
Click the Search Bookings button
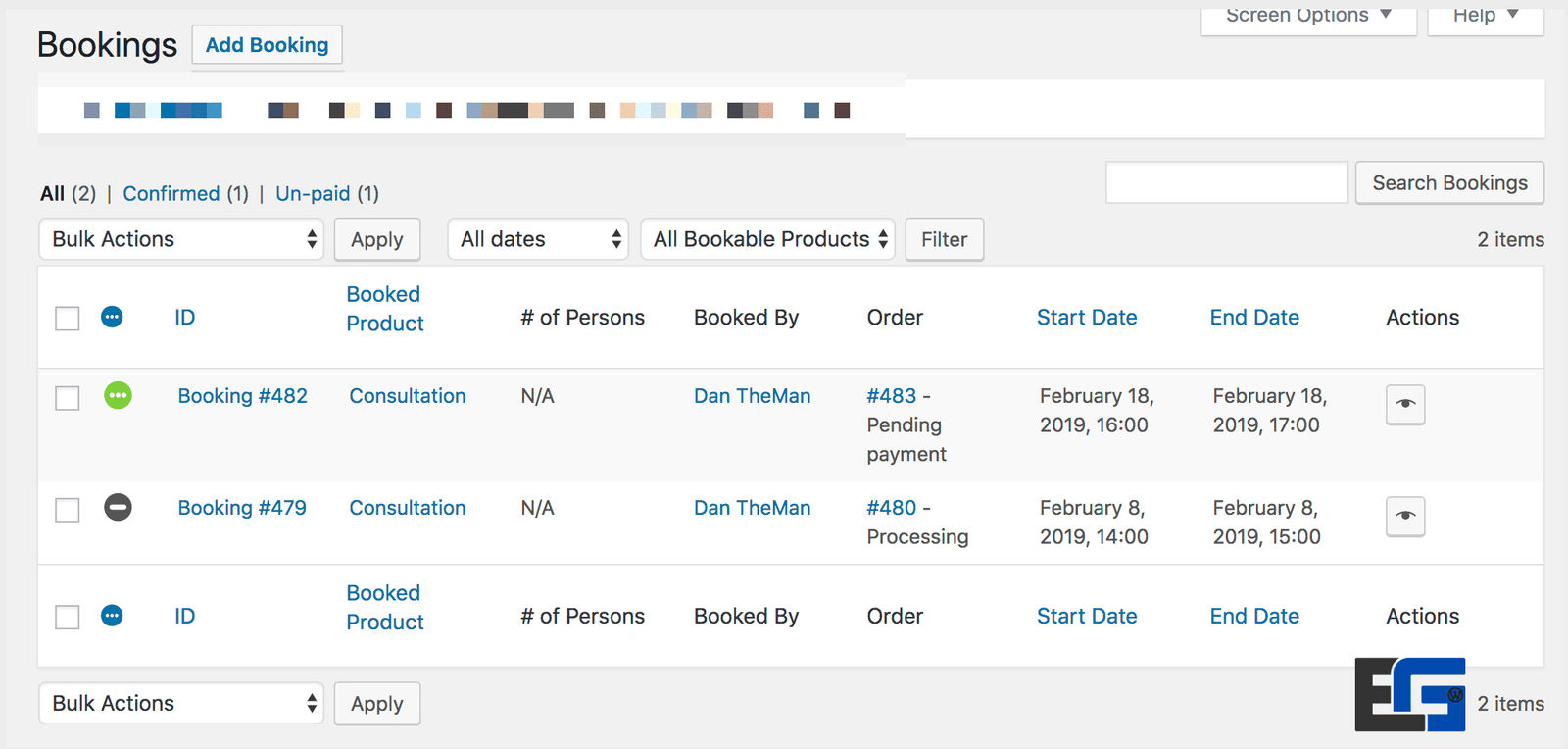[1449, 182]
